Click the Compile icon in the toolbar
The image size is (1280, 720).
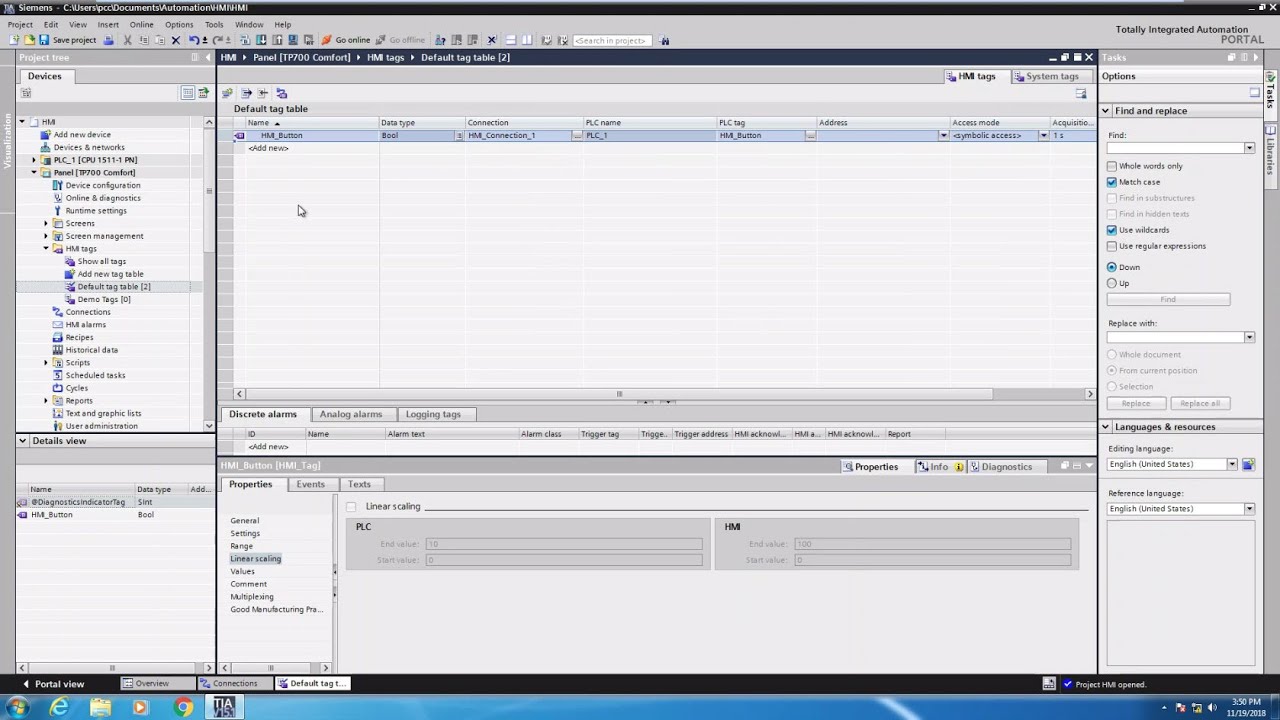point(245,40)
